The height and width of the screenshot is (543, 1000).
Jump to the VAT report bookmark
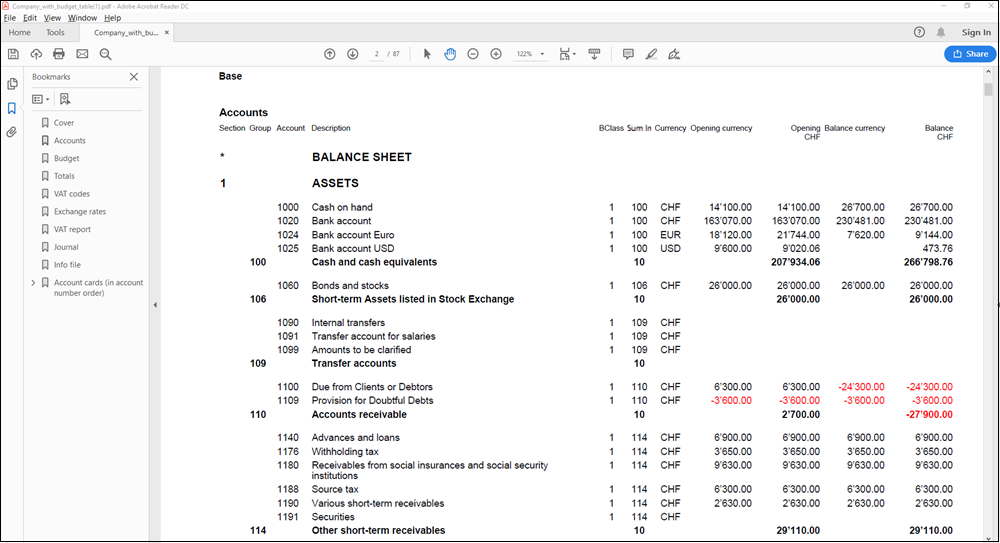(x=72, y=230)
